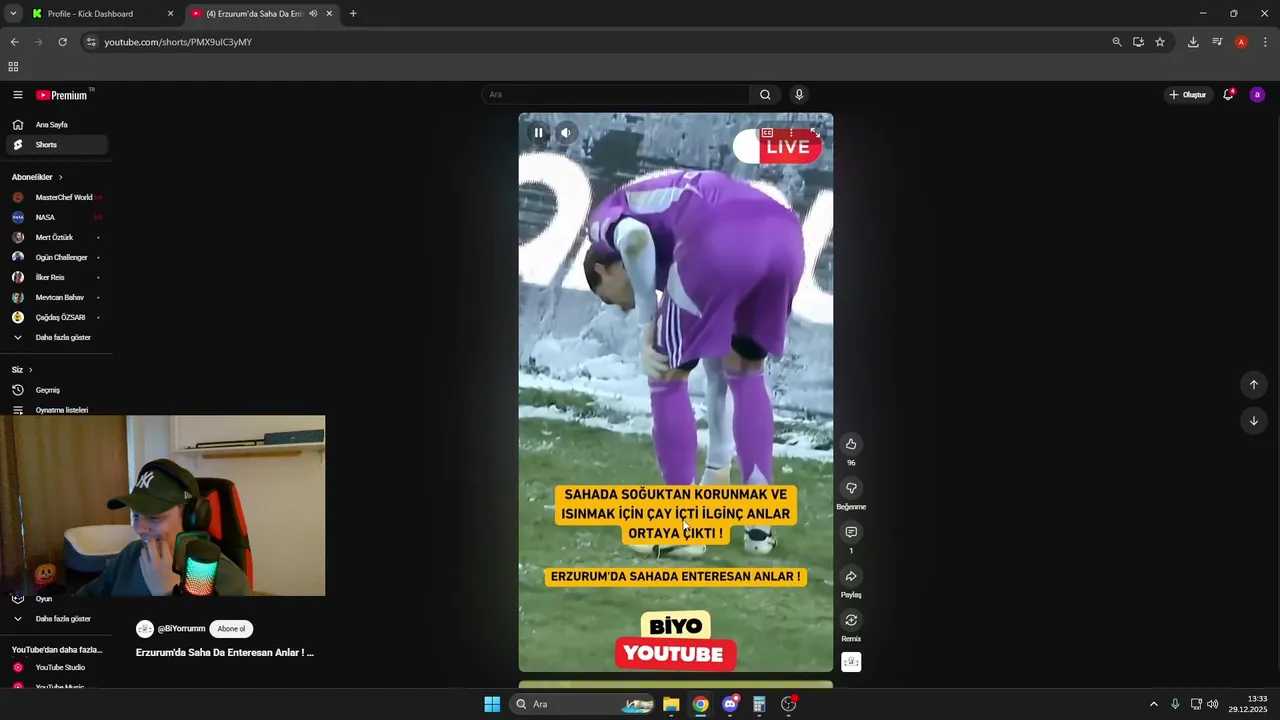Open YouTube notifications bell
This screenshot has width=1280, height=720.
point(1228,95)
